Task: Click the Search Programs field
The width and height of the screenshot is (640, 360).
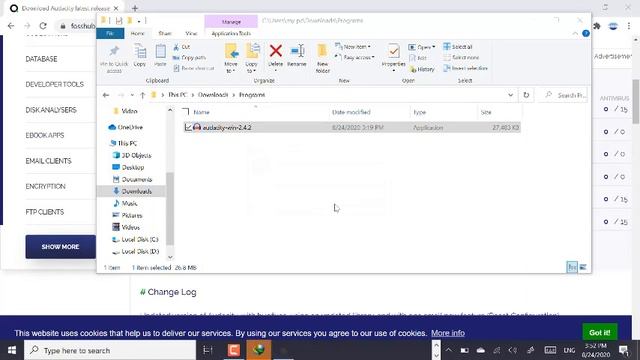Action: (565, 95)
